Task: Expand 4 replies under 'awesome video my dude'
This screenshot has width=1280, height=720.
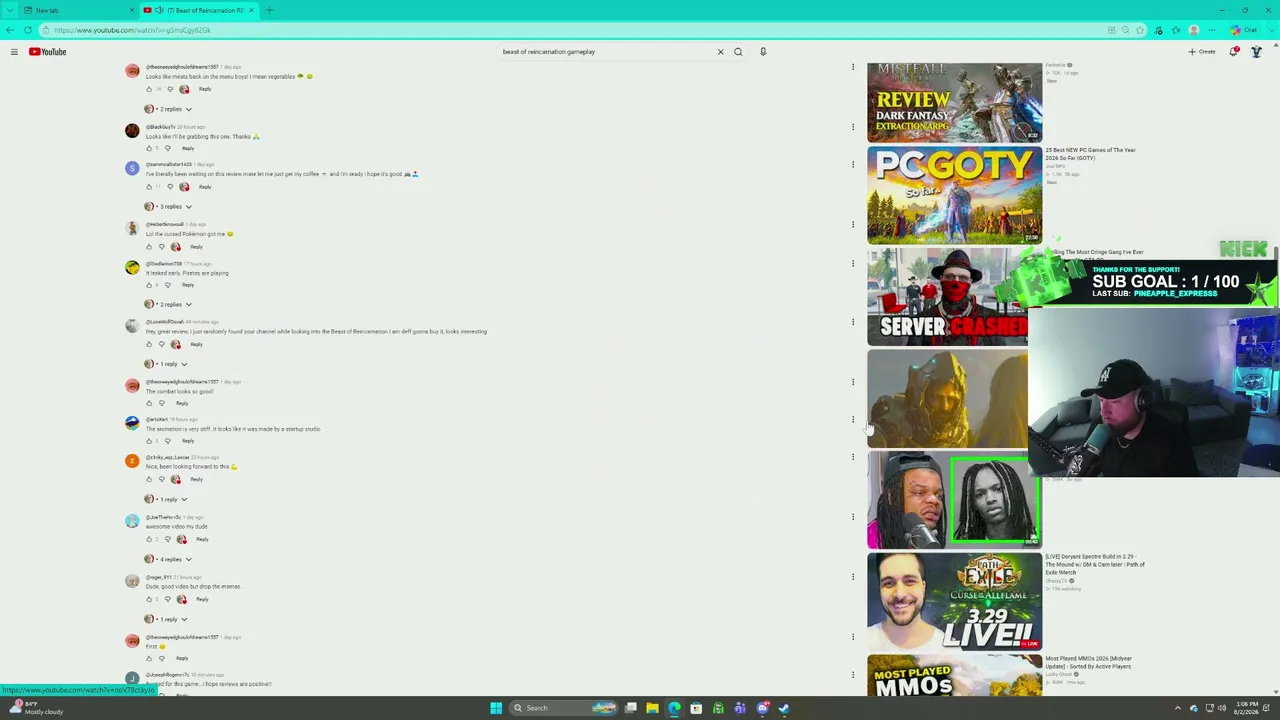Action: [x=169, y=559]
